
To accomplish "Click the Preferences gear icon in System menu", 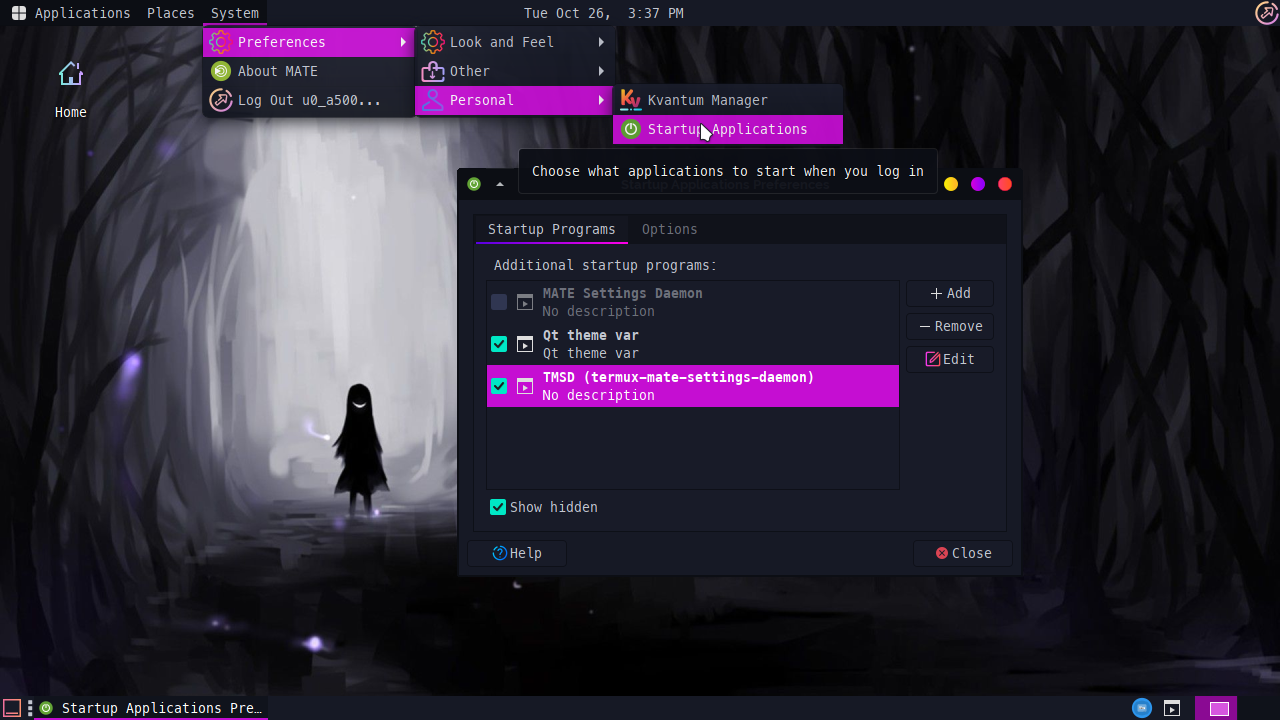I will 220,42.
